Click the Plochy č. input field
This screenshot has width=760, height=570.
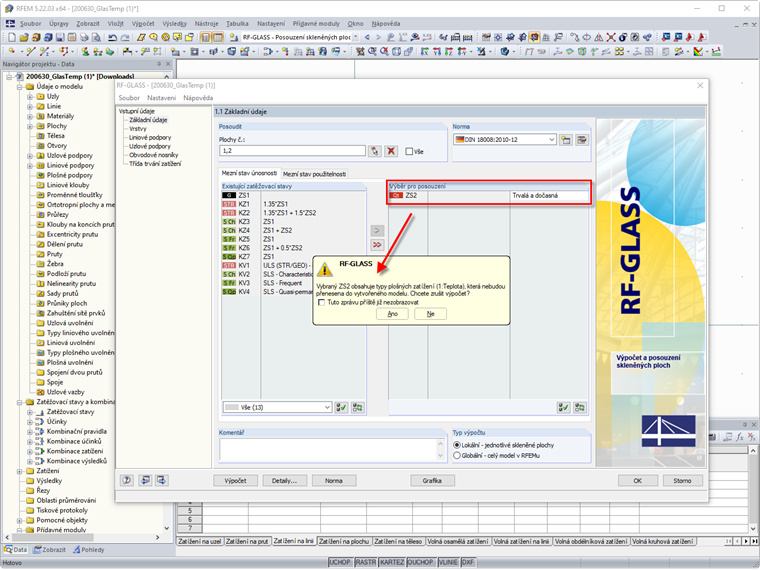[292, 151]
